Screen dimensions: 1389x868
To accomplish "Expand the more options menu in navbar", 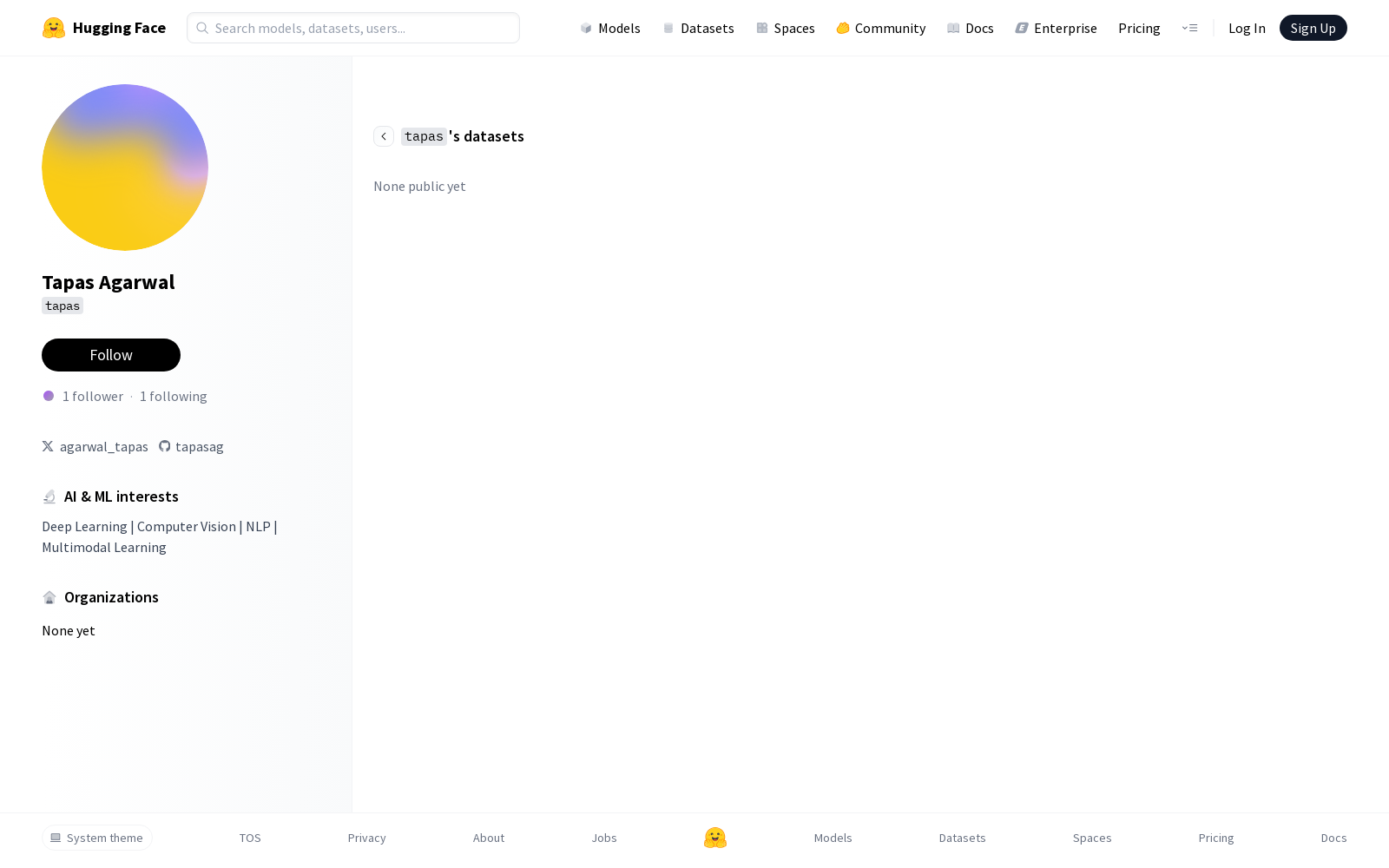I will [1190, 28].
